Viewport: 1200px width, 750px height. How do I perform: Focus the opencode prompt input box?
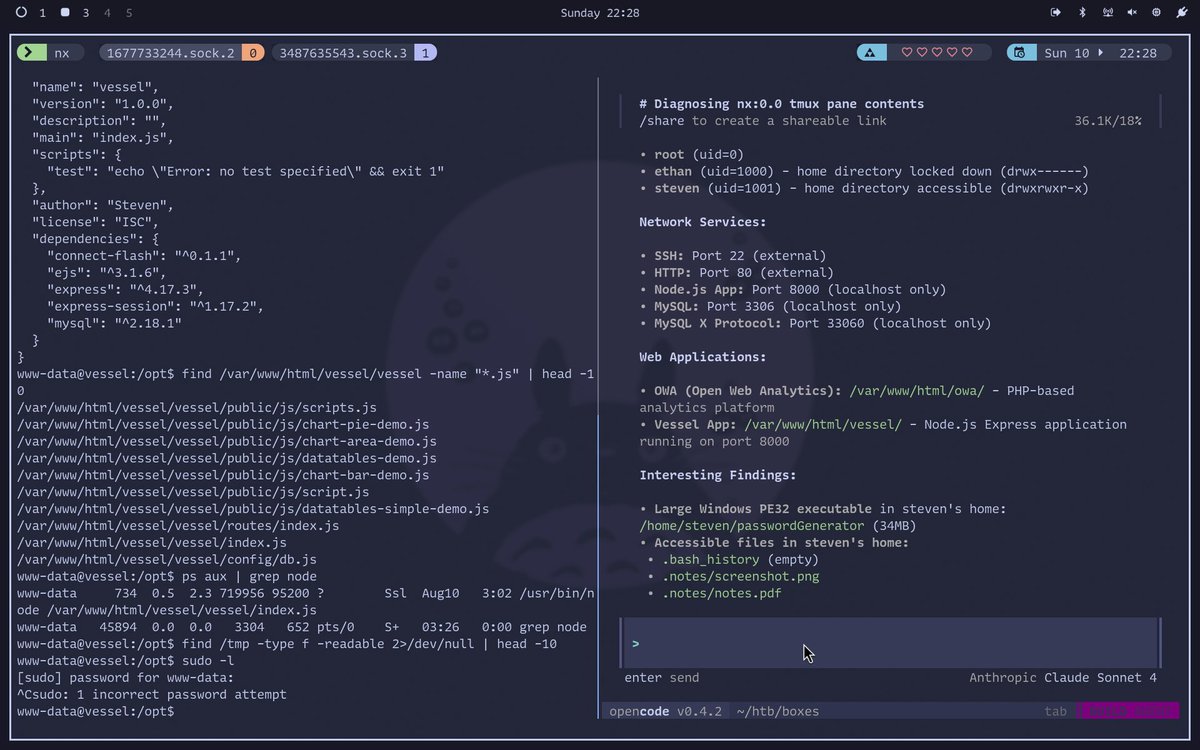[890, 643]
